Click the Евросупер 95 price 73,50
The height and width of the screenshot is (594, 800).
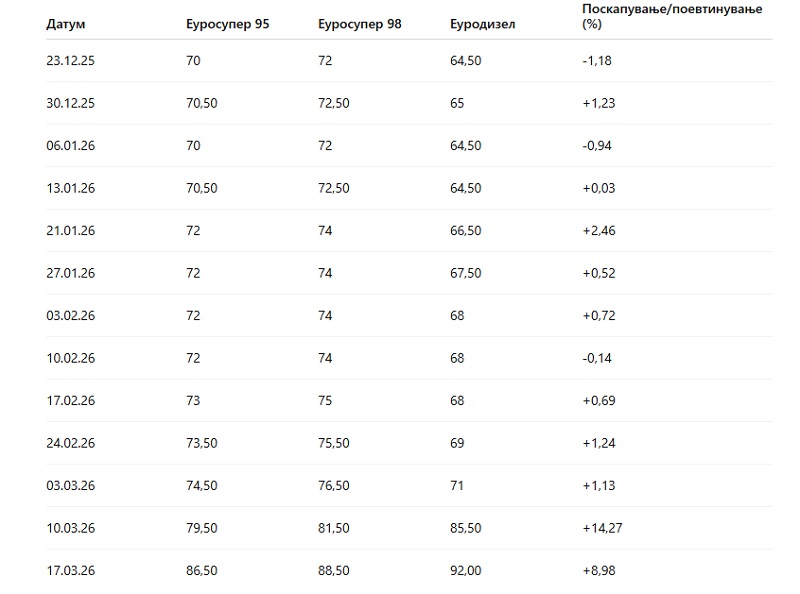[202, 443]
